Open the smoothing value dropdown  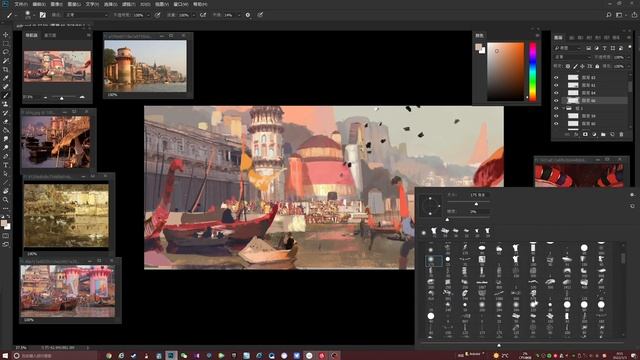238,15
